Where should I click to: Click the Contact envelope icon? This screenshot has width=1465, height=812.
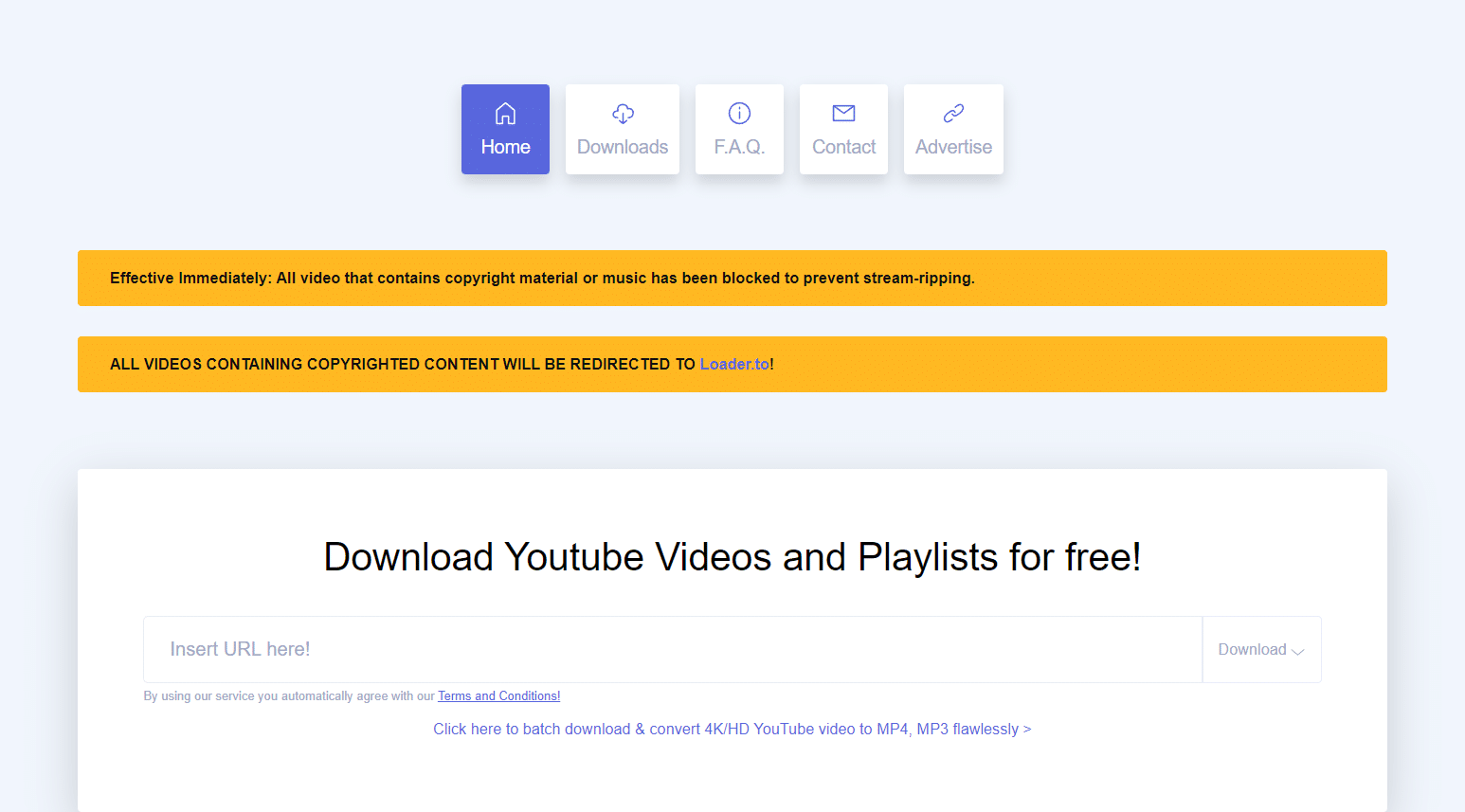843,114
